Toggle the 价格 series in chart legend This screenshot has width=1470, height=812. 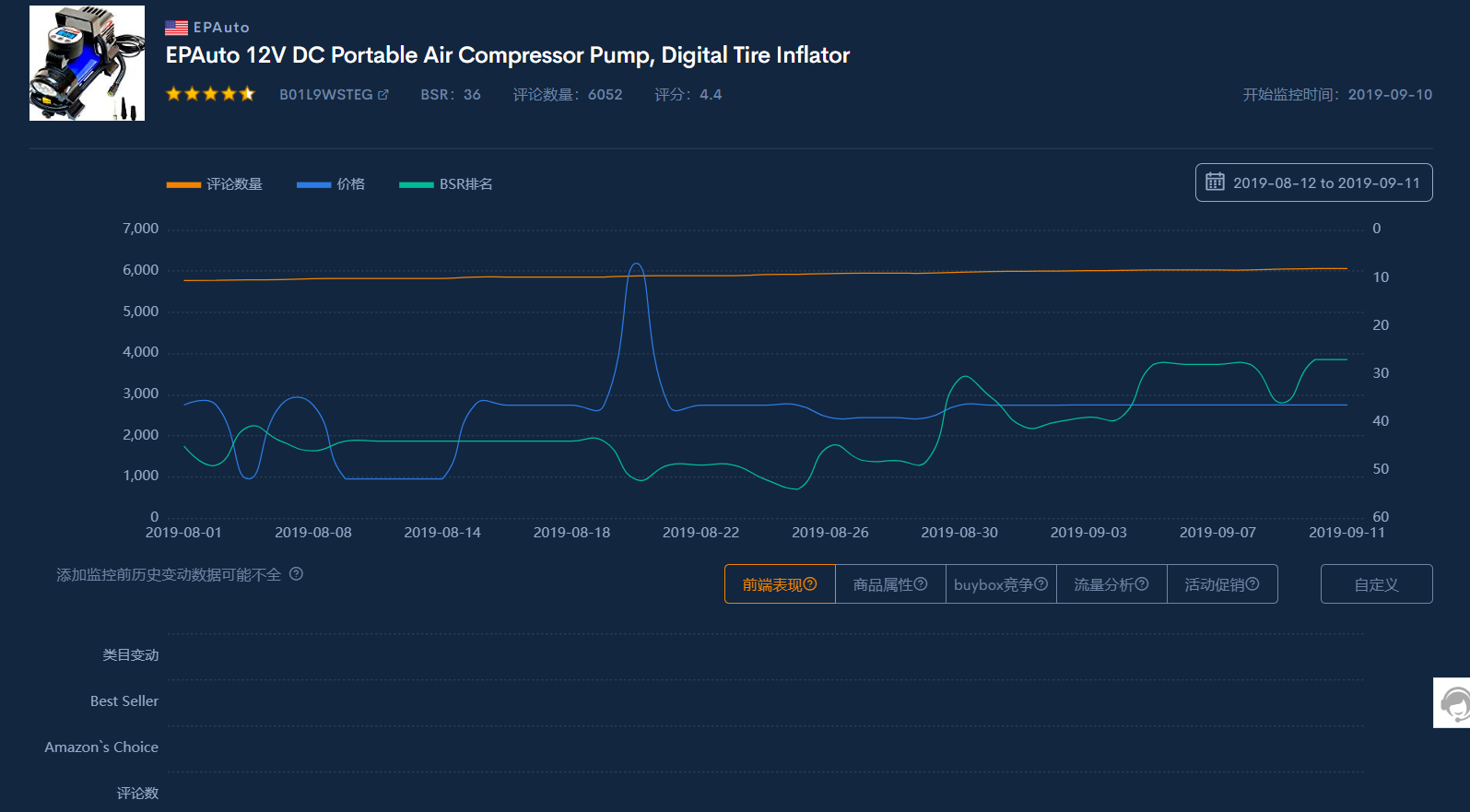[331, 183]
